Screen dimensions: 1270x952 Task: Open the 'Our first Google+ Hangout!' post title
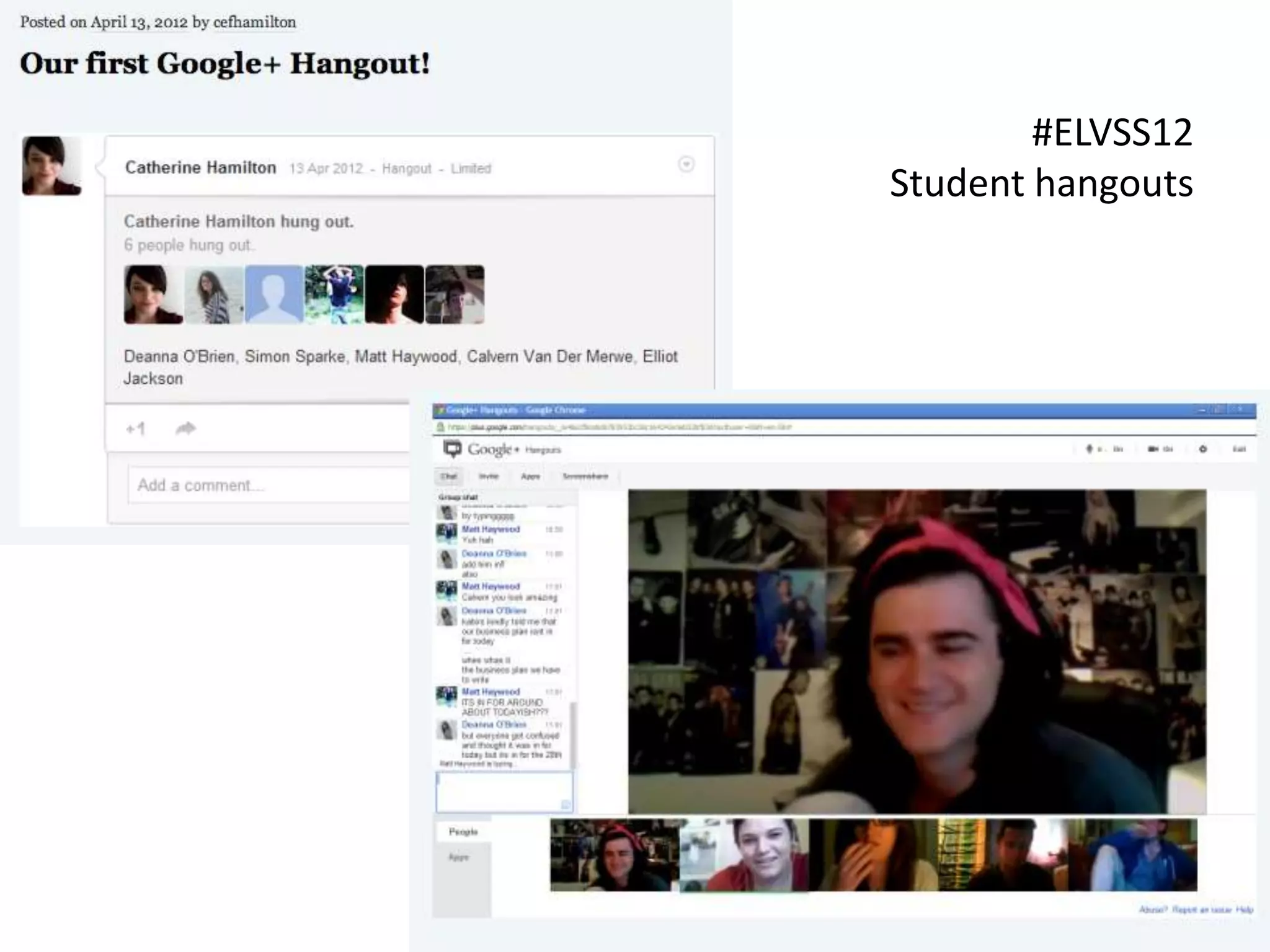tap(224, 63)
